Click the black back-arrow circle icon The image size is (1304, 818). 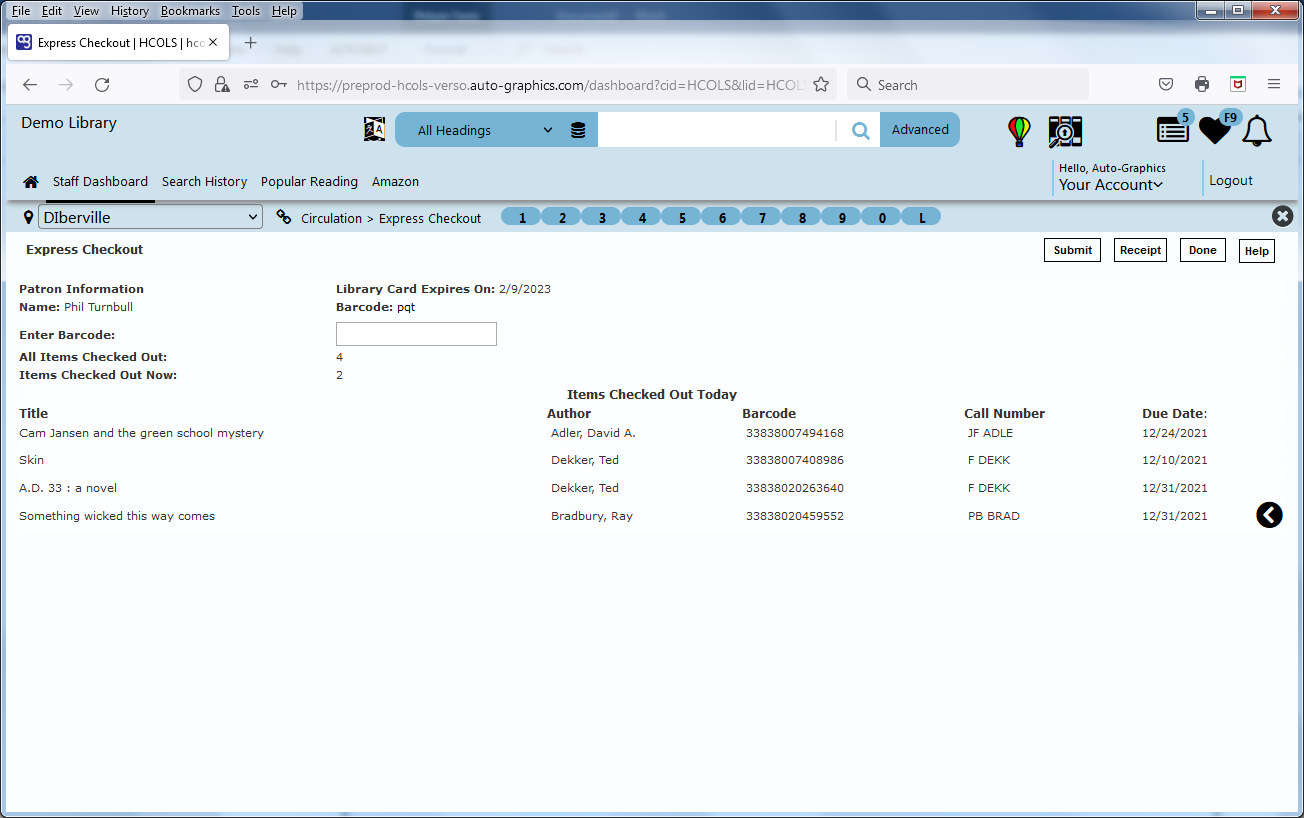point(1269,515)
